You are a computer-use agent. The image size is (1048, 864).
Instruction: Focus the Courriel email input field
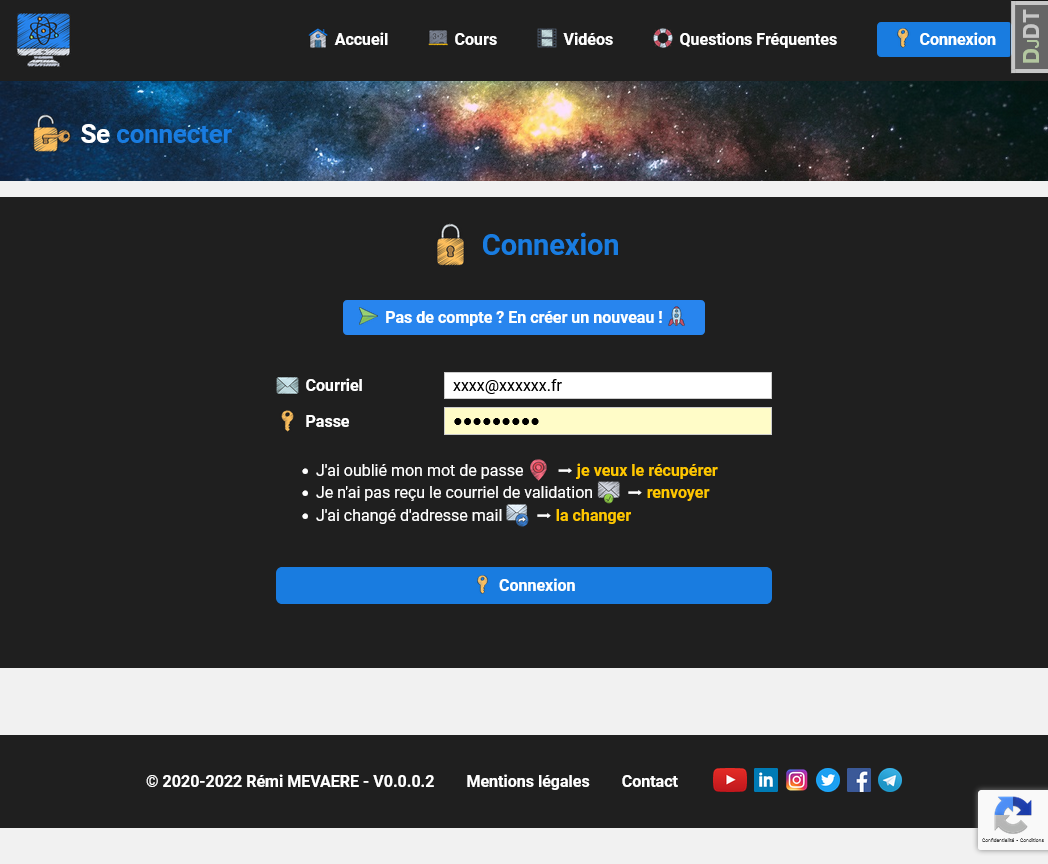tap(607, 385)
